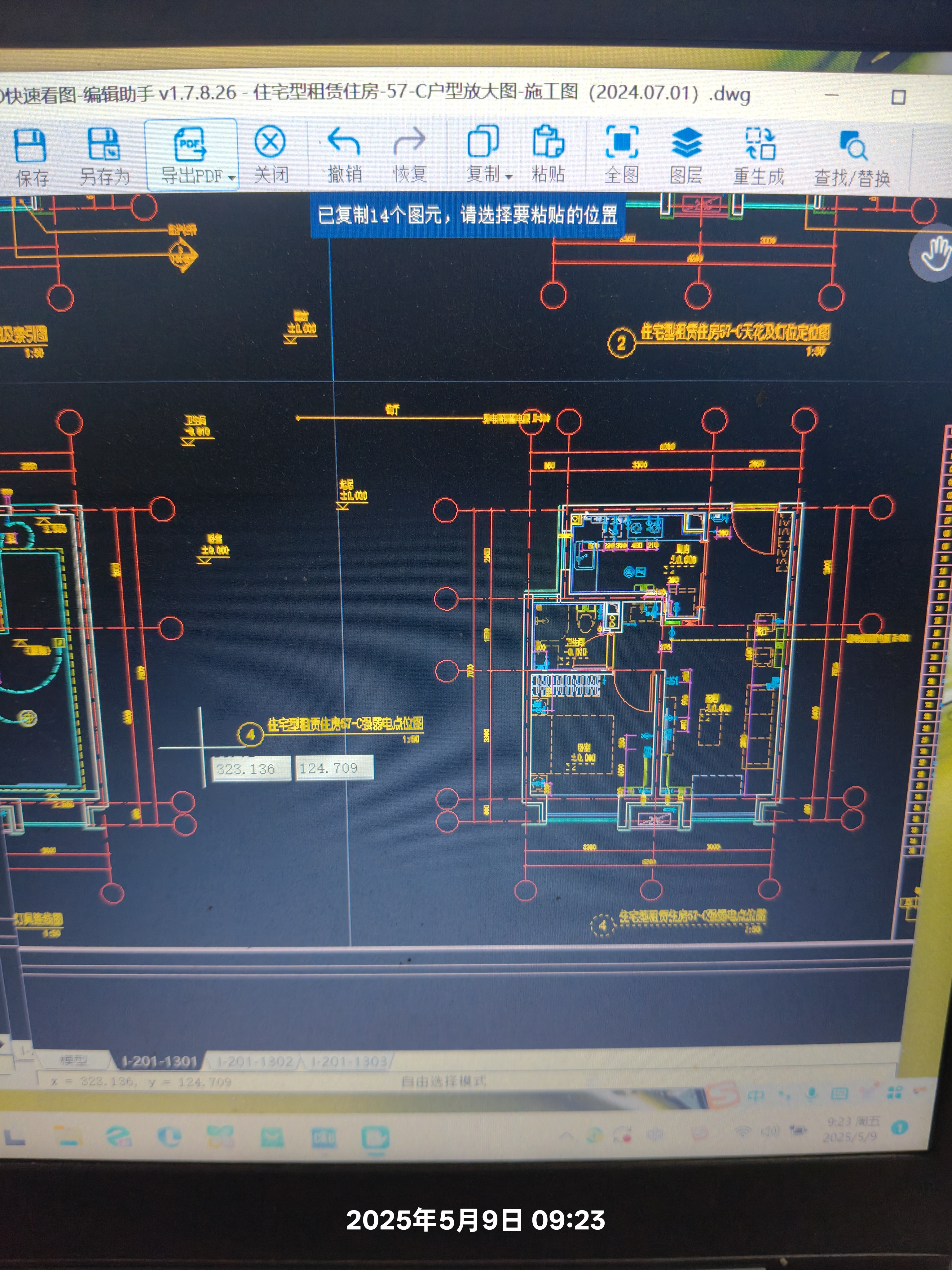Click the 重生成 (Regenerate) icon
Image resolution: width=952 pixels, height=1270 pixels.
(760, 144)
